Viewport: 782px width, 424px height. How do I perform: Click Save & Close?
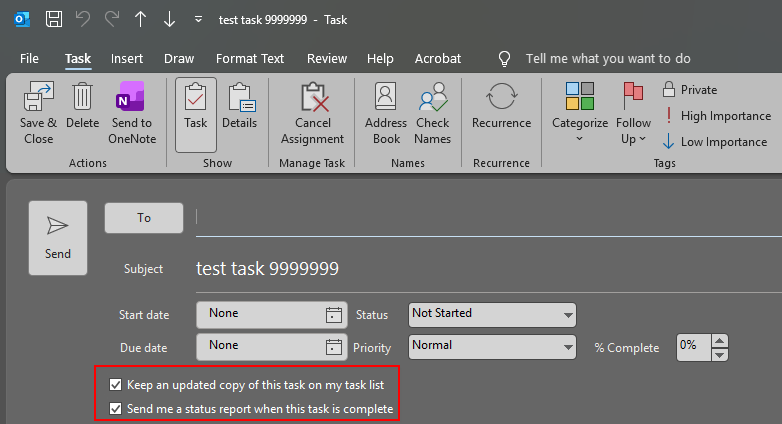[x=38, y=114]
